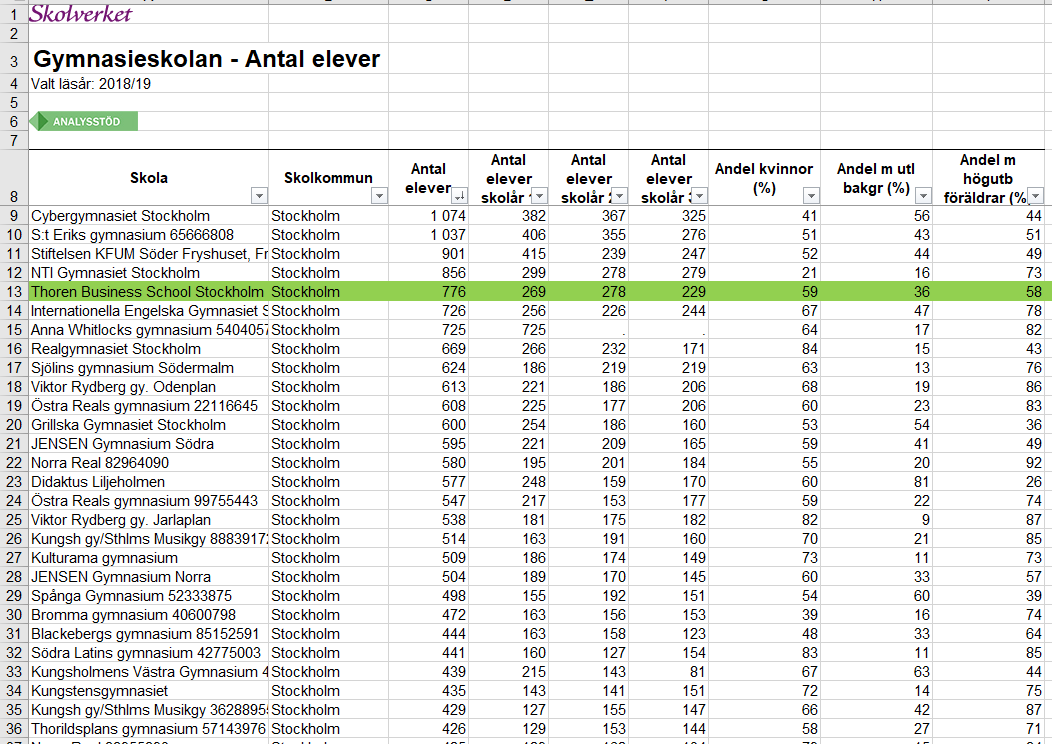Viewport: 1052px width, 744px height.
Task: Select the Antal elever value 901
Action: point(429,254)
